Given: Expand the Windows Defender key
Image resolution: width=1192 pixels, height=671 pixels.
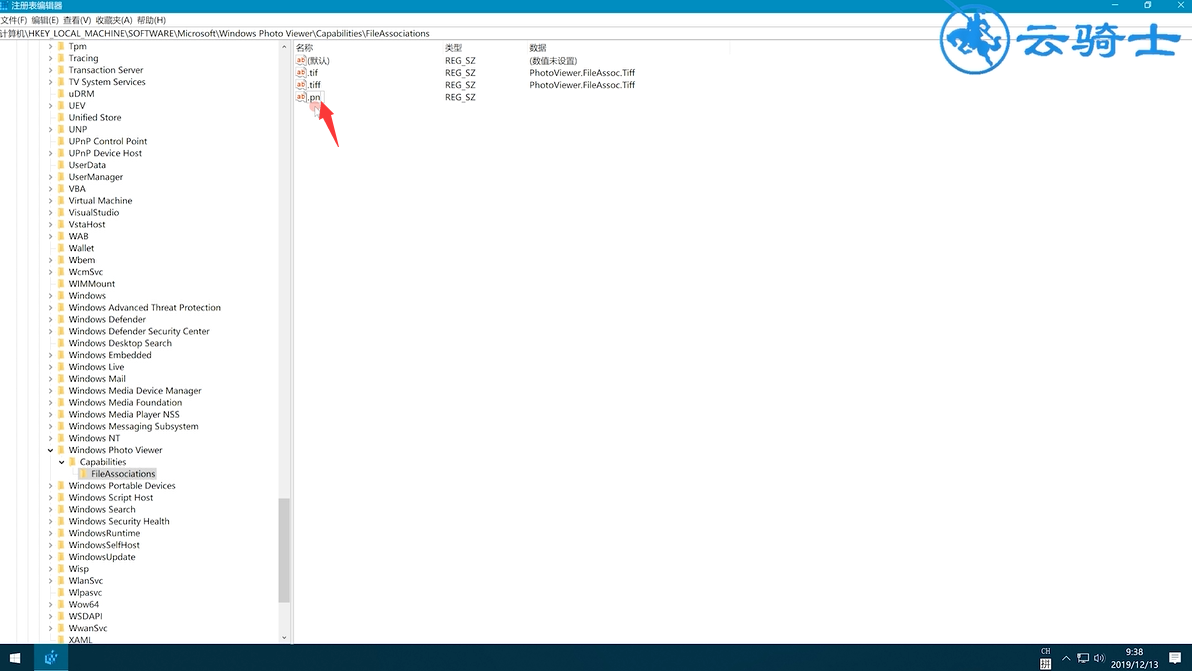Looking at the screenshot, I should pos(51,319).
